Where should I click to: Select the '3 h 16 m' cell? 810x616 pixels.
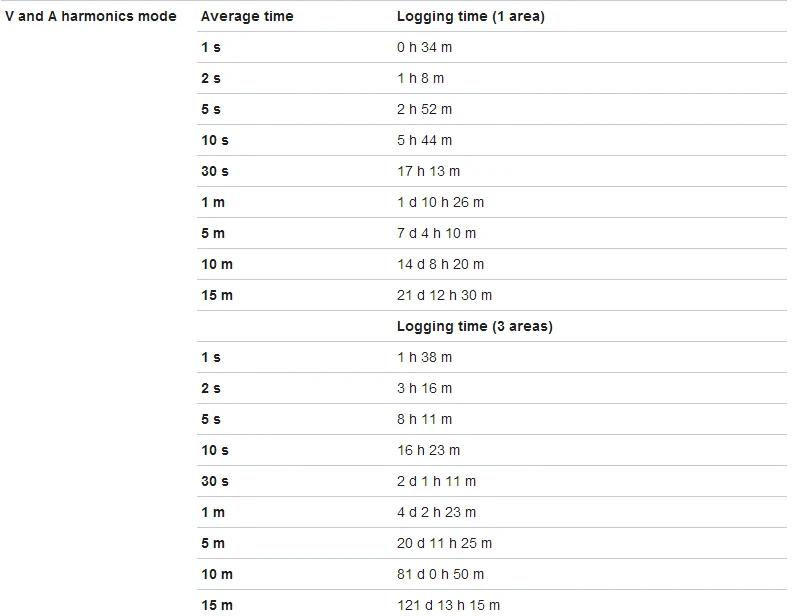click(x=424, y=389)
